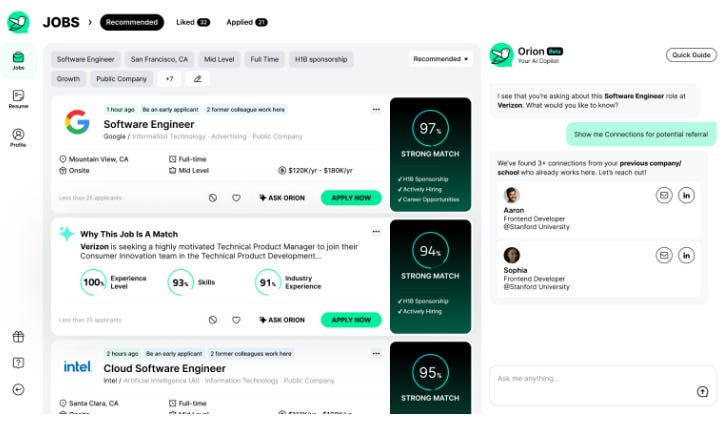The width and height of the screenshot is (725, 421).
Task: Click the San Francisco, CA filter chip
Action: tap(159, 59)
